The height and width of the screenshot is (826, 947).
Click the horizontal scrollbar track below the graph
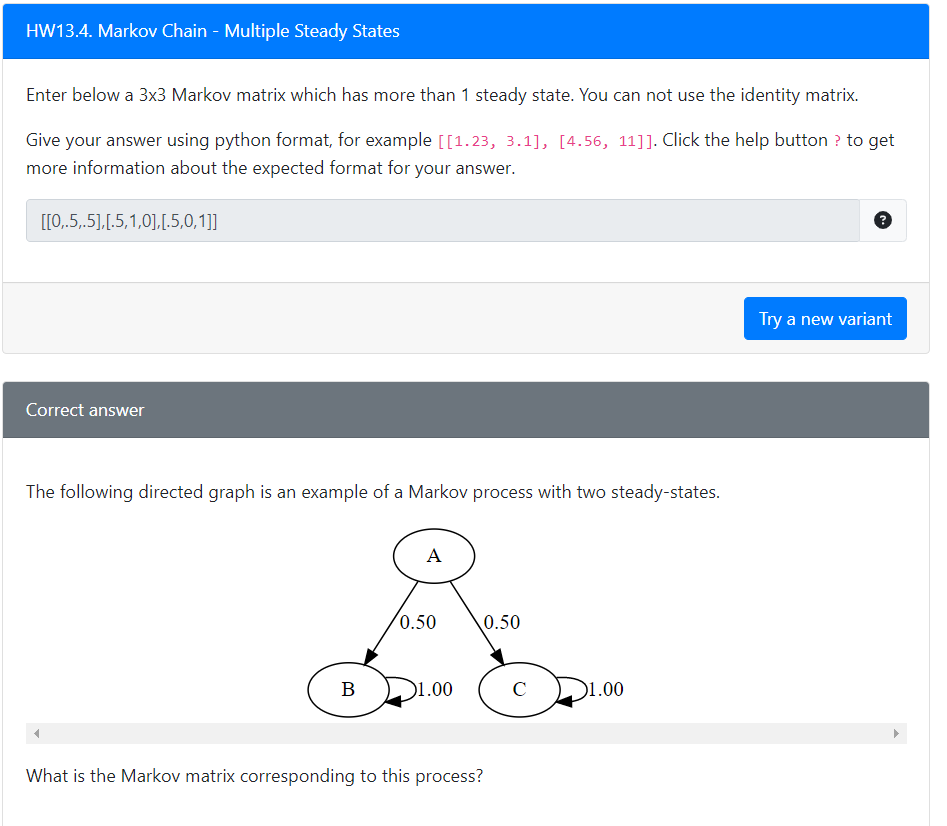[x=466, y=733]
